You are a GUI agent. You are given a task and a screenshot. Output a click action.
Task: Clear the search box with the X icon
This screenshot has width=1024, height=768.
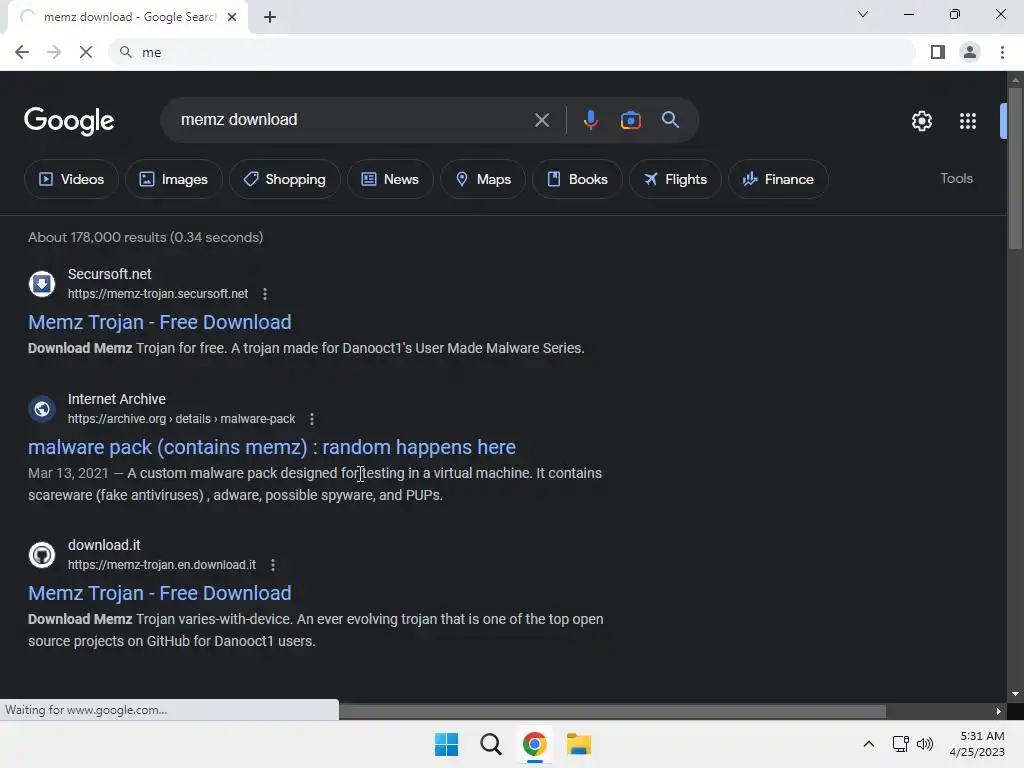pyautogui.click(x=541, y=120)
